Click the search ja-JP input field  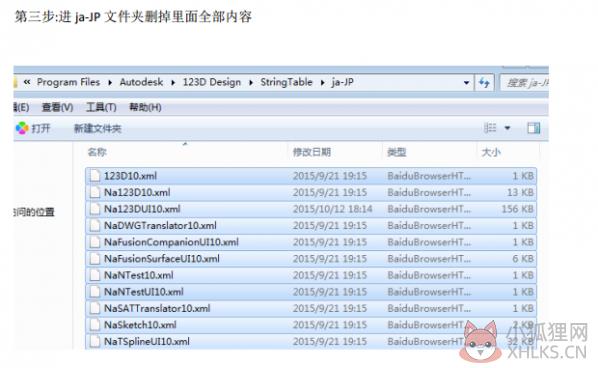click(x=525, y=83)
